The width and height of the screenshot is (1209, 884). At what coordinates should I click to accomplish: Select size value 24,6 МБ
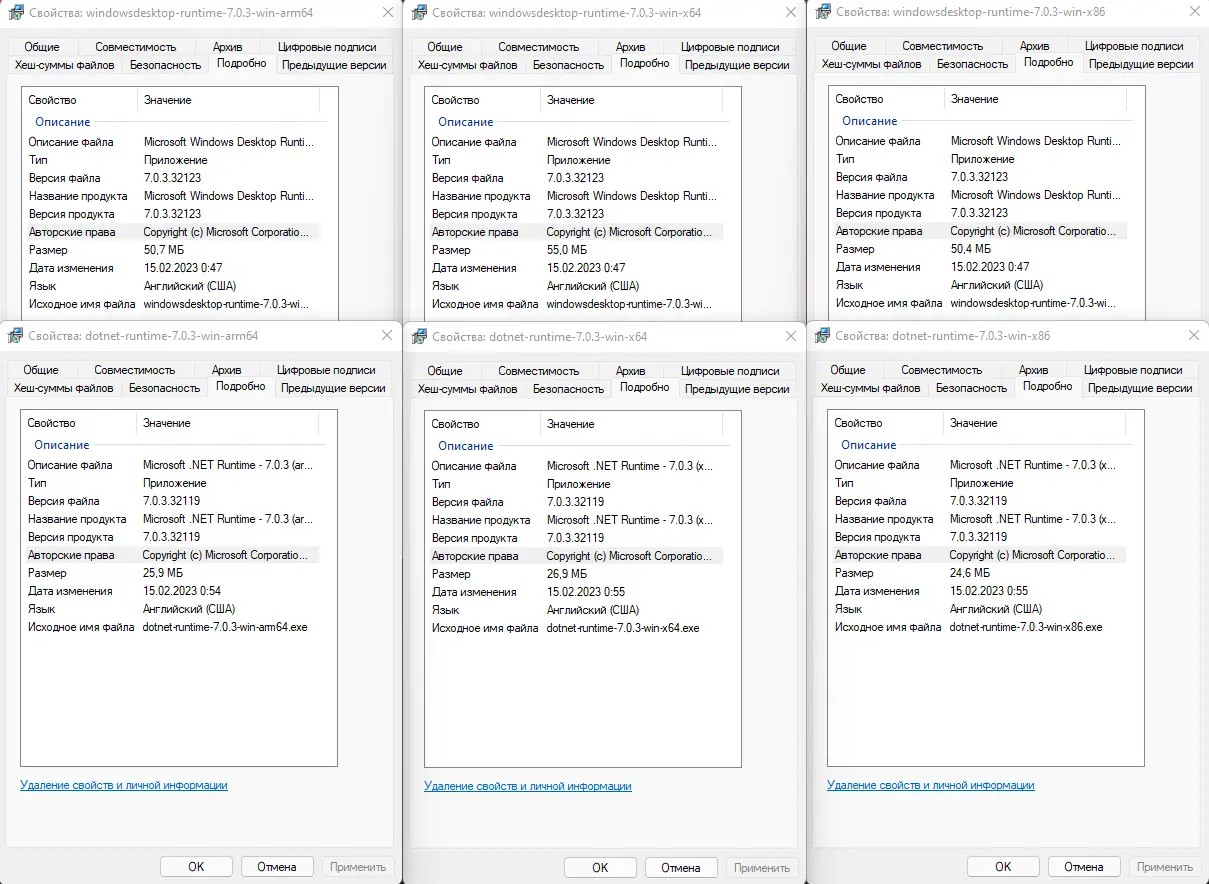click(970, 573)
